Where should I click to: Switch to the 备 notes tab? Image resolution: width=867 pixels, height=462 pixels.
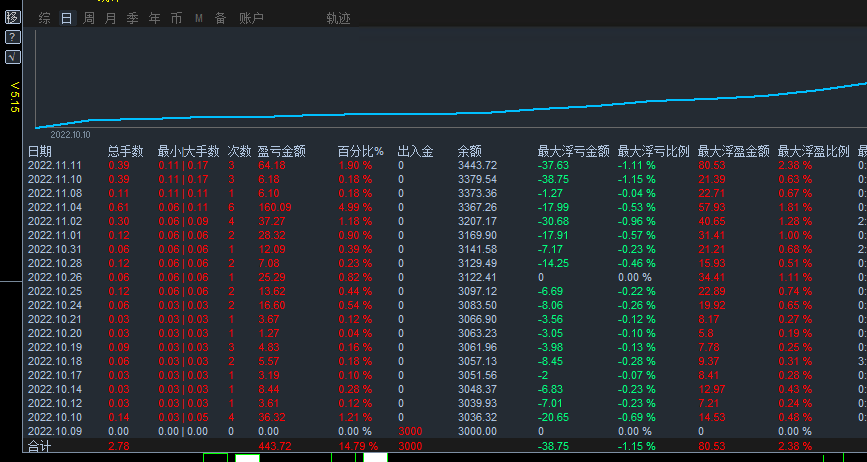tap(221, 18)
